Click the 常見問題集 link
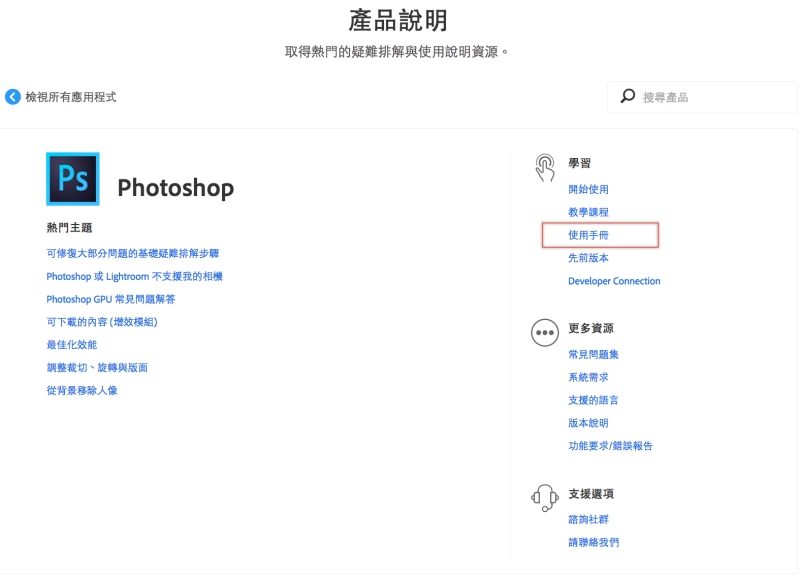This screenshot has height=578, width=800. [x=593, y=355]
